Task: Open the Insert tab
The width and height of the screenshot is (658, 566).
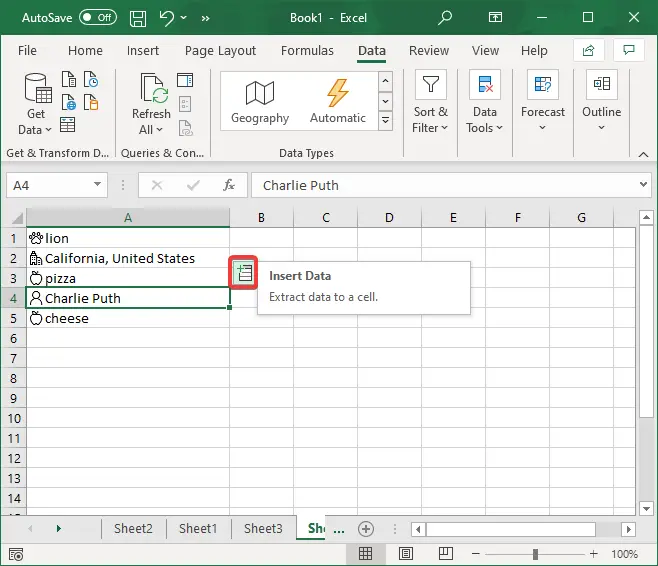Action: pyautogui.click(x=143, y=51)
